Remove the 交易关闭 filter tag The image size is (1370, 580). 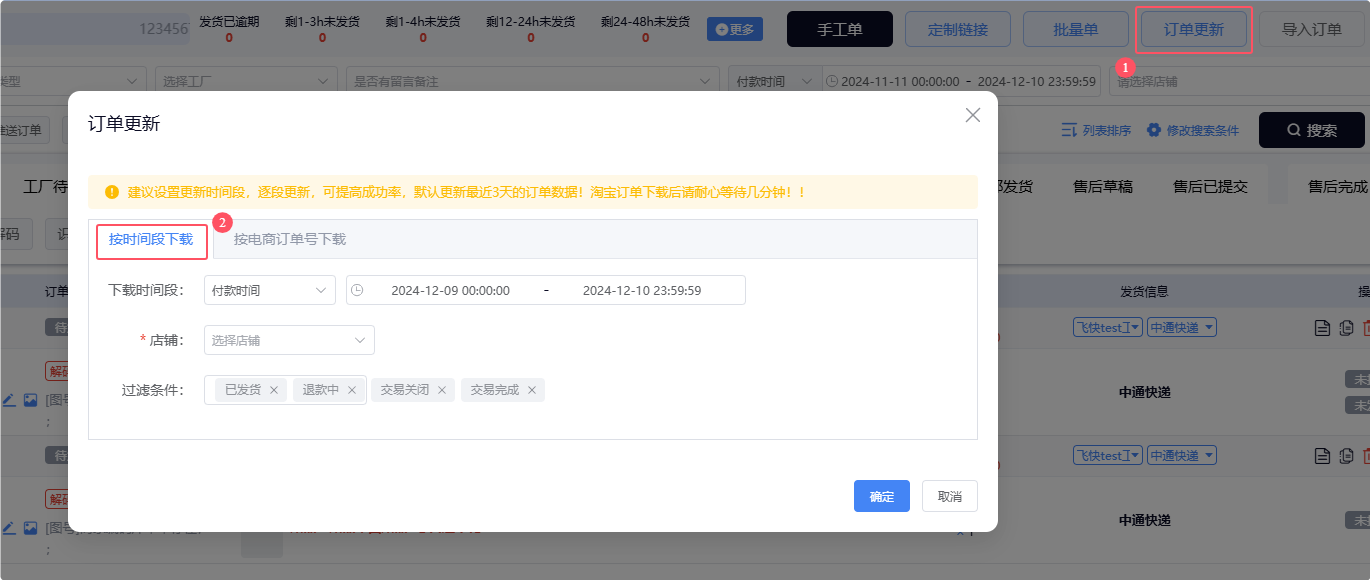pyautogui.click(x=442, y=390)
